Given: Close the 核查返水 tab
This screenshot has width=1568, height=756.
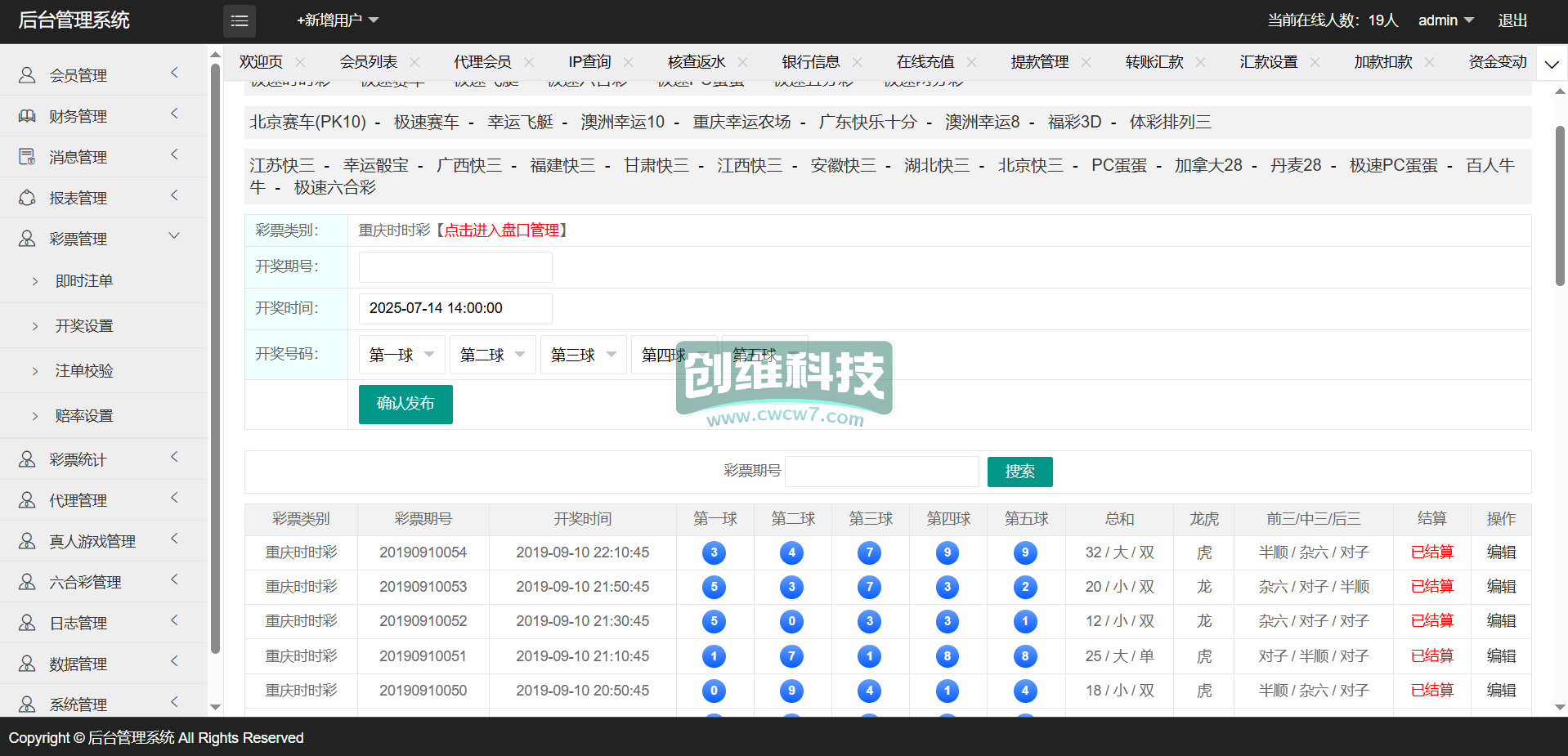Looking at the screenshot, I should tap(742, 62).
